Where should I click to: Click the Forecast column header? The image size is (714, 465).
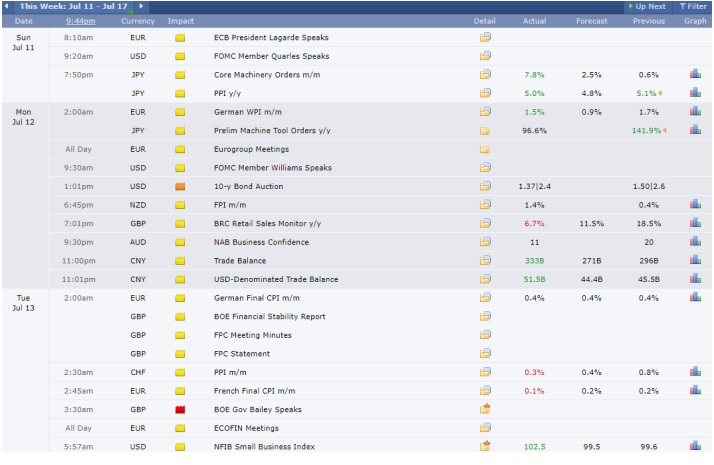pos(592,21)
